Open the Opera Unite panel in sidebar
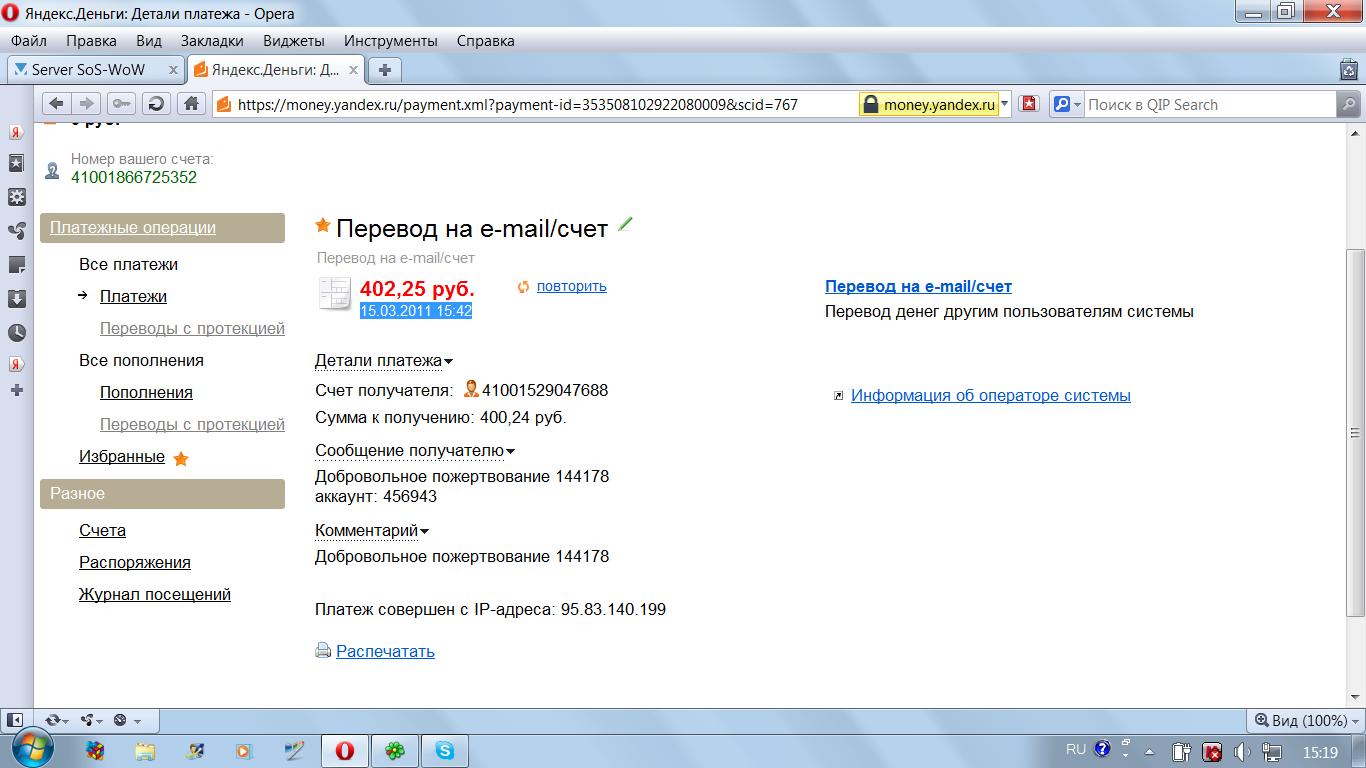 click(16, 231)
